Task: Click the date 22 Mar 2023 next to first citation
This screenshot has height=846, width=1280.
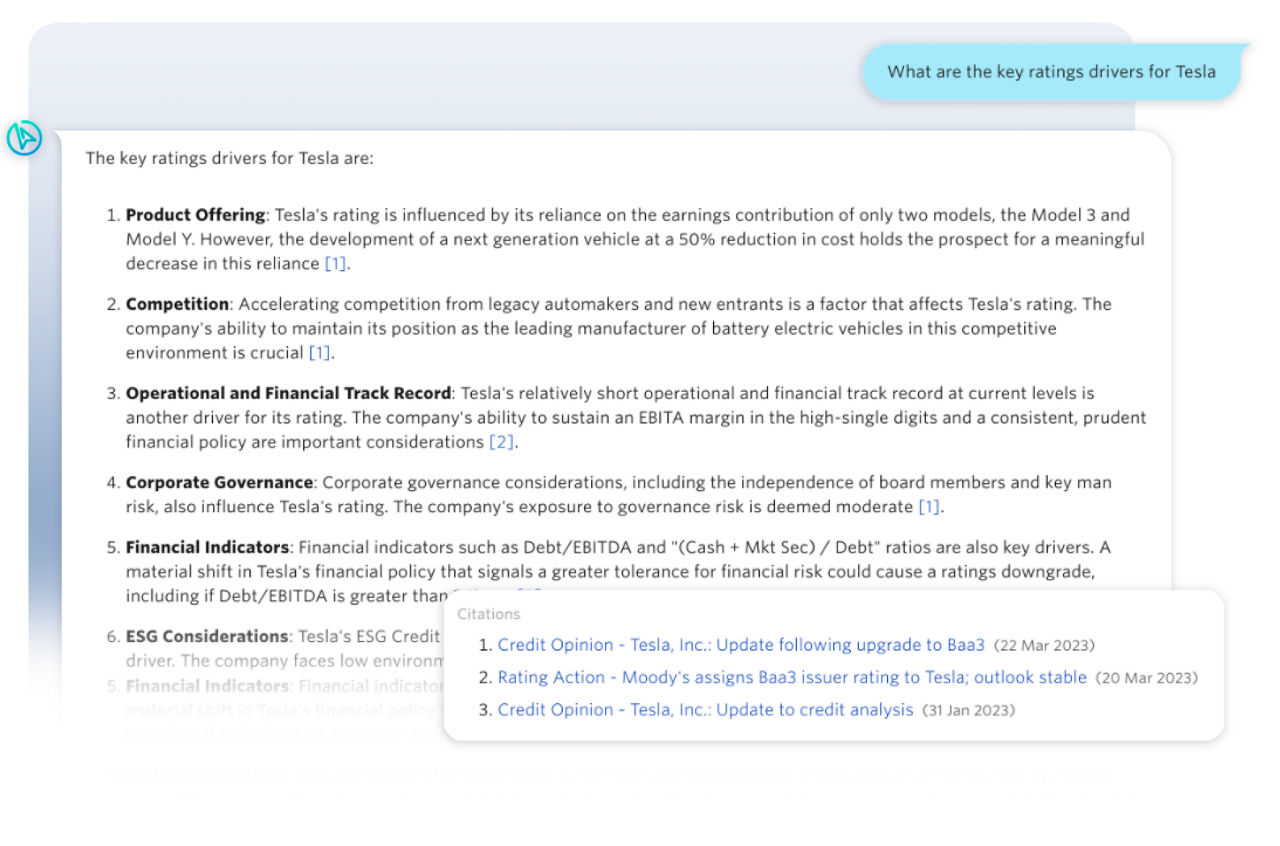Action: pyautogui.click(x=1043, y=646)
